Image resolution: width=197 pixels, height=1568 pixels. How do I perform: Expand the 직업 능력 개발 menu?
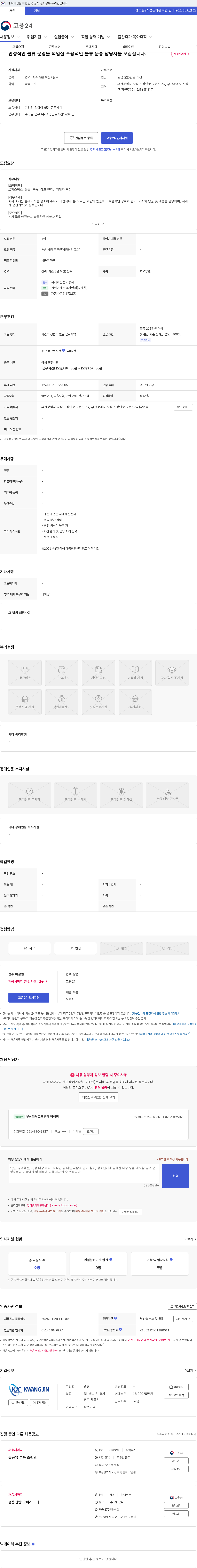[96, 37]
